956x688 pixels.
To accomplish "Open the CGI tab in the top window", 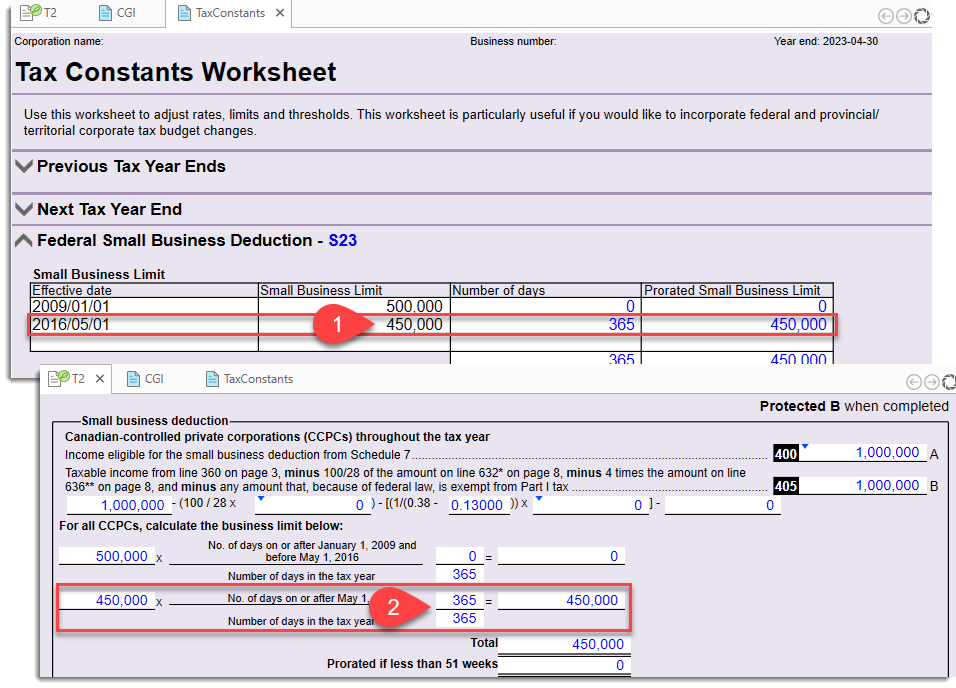I will coord(117,13).
